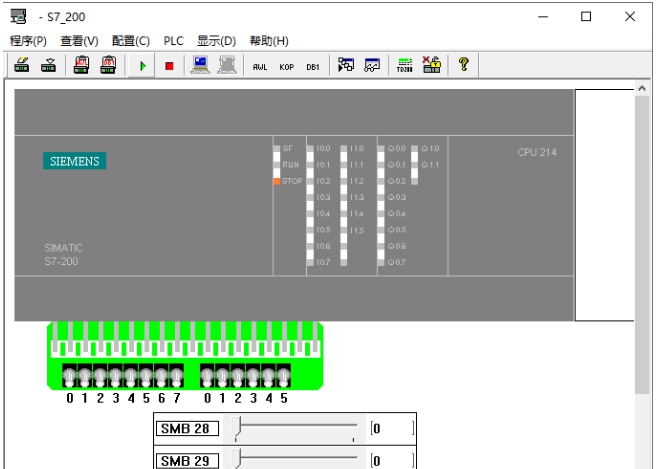Click the S7_200 title bar app icon

(18, 17)
